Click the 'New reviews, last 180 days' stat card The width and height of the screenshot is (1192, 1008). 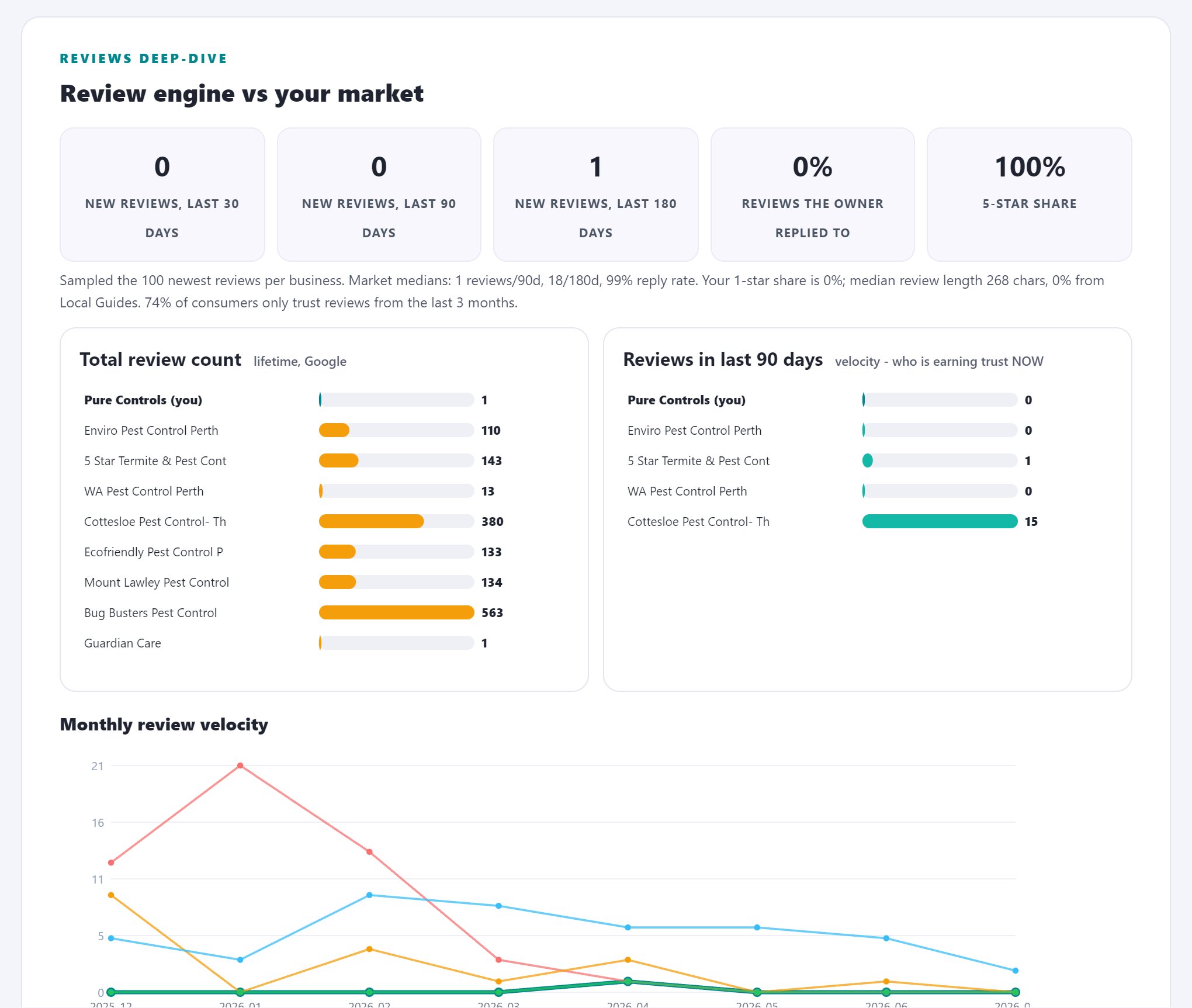click(x=596, y=195)
